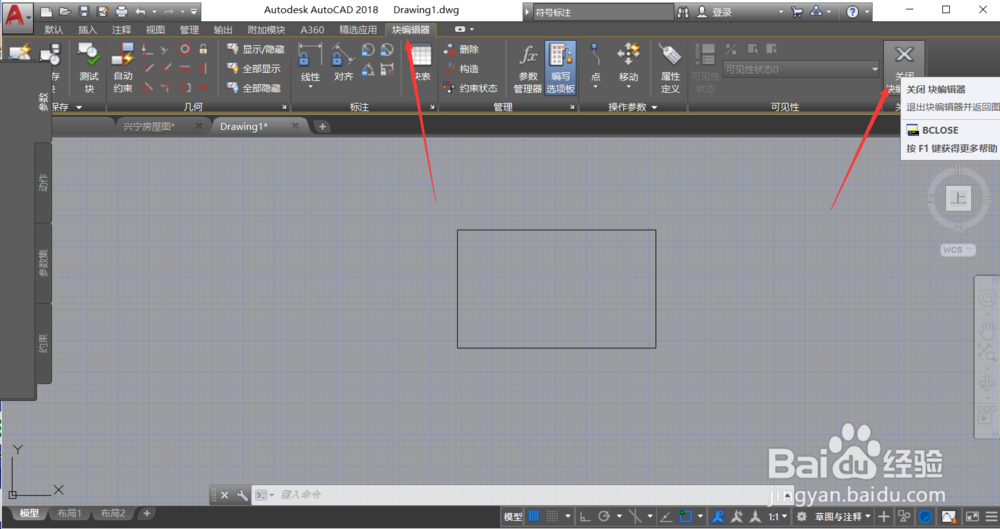Select the fix constraint padlock icon
This screenshot has height=529, width=1000.
pyautogui.click(x=203, y=48)
